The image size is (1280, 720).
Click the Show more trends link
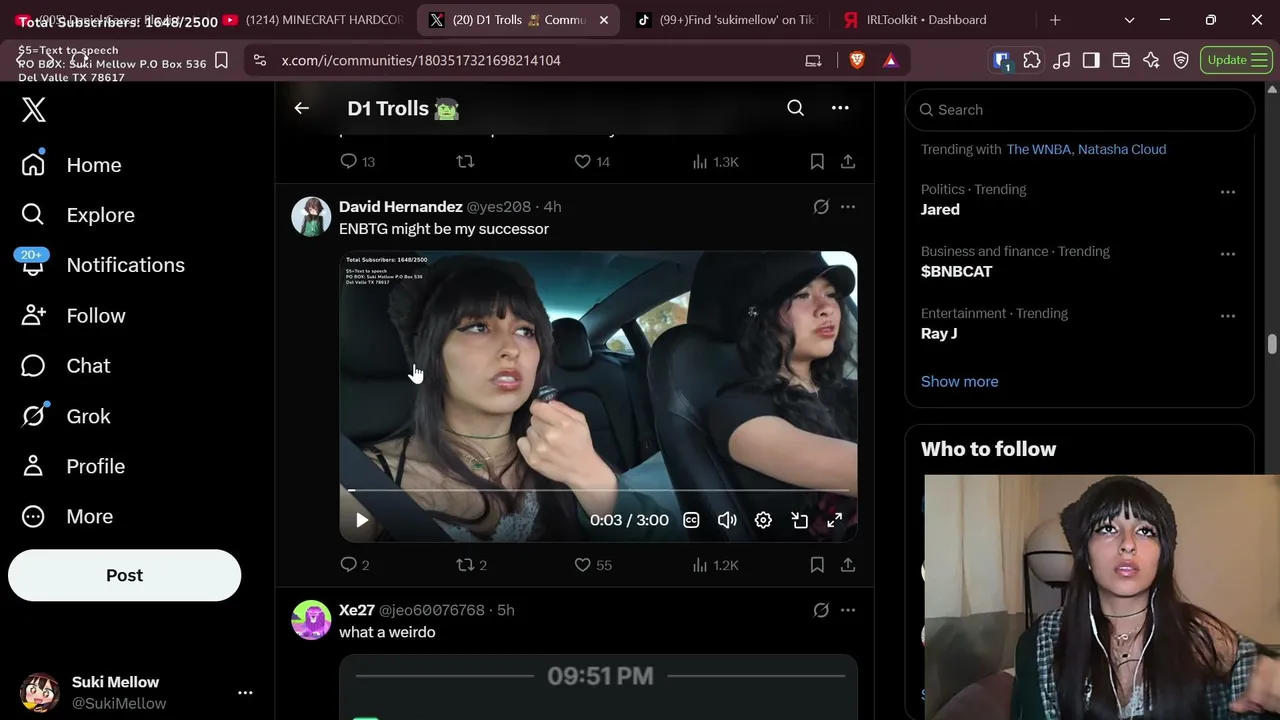click(959, 381)
